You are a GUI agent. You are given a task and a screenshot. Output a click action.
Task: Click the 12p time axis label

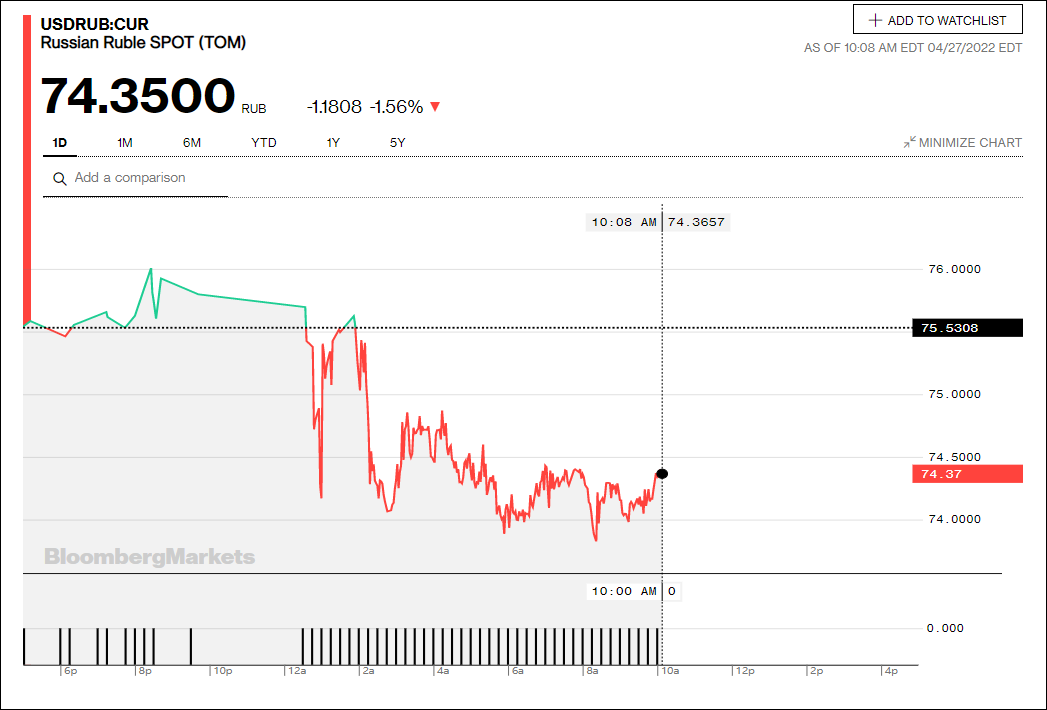click(745, 671)
